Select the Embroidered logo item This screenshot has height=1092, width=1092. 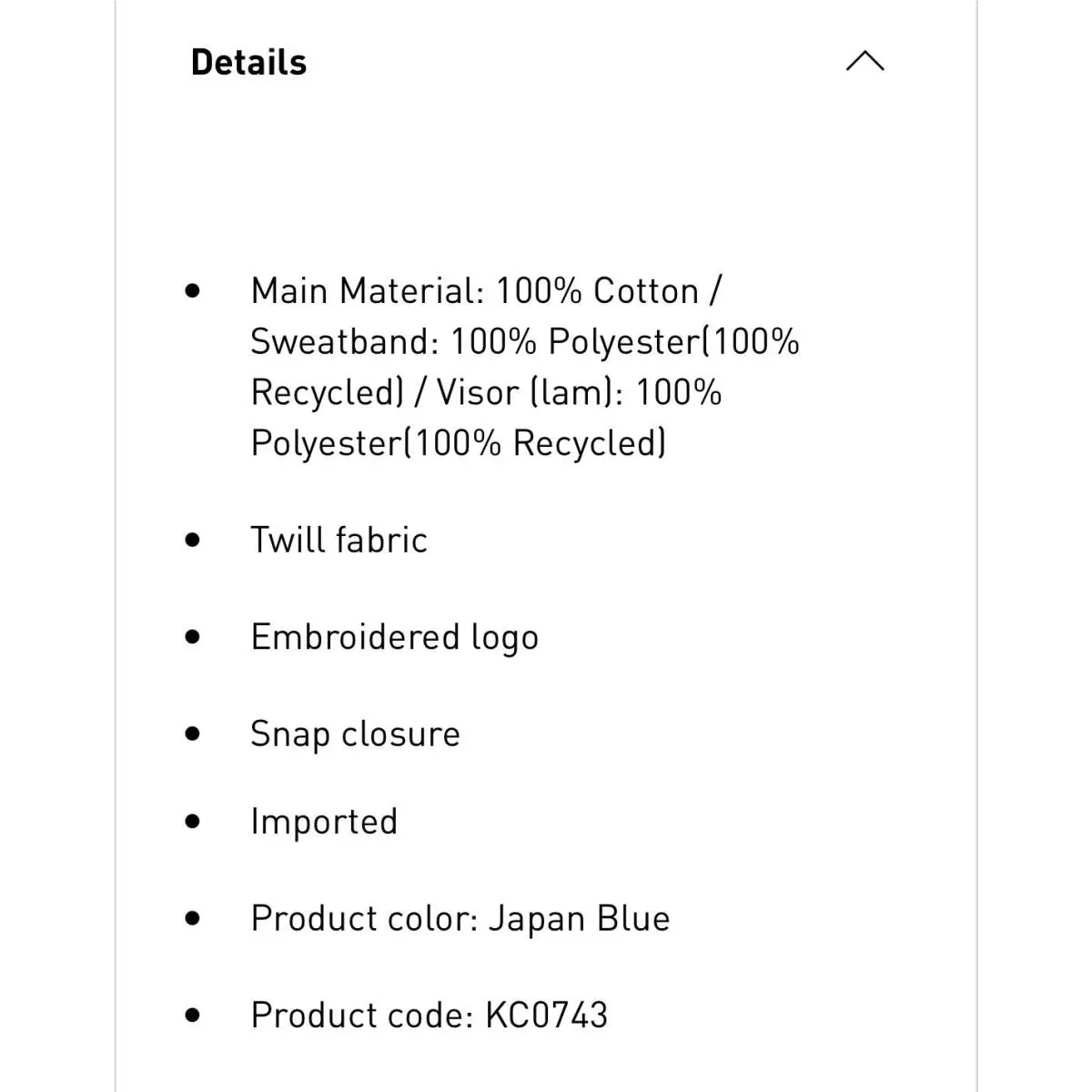(394, 638)
